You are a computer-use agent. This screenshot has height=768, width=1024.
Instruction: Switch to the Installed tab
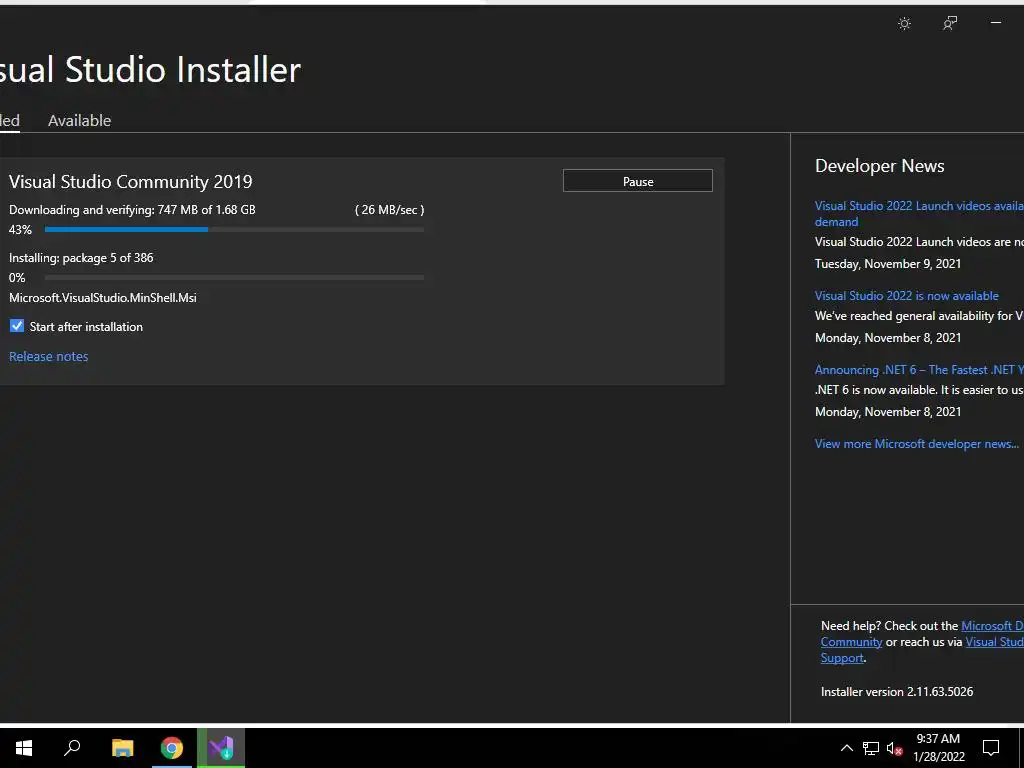pos(9,120)
